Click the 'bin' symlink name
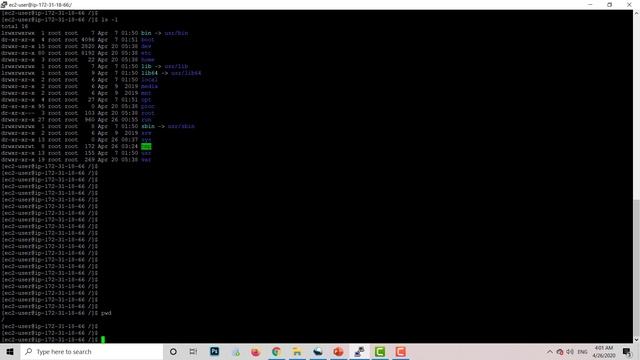 (x=146, y=33)
